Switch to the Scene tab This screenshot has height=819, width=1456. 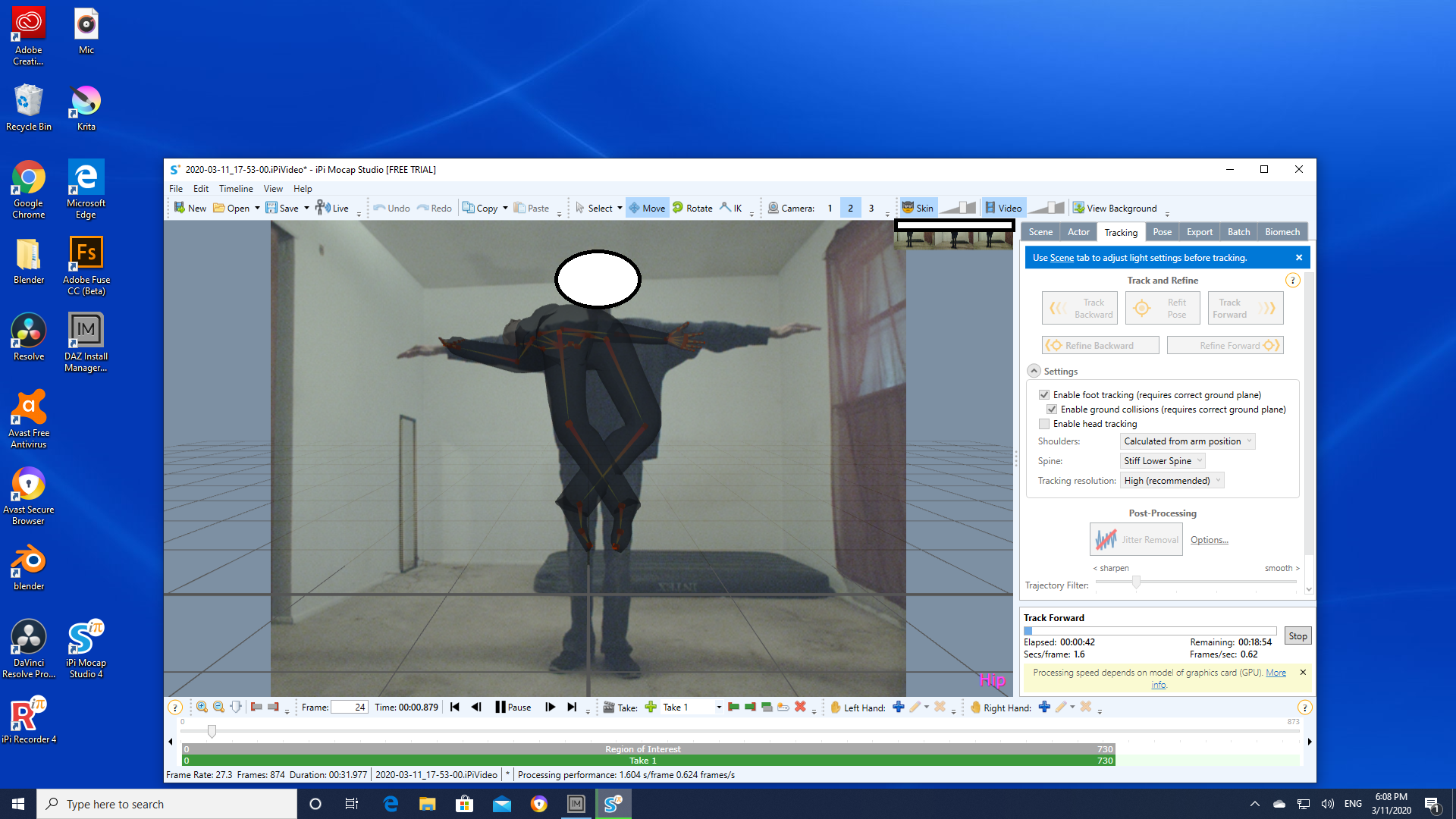(1040, 231)
